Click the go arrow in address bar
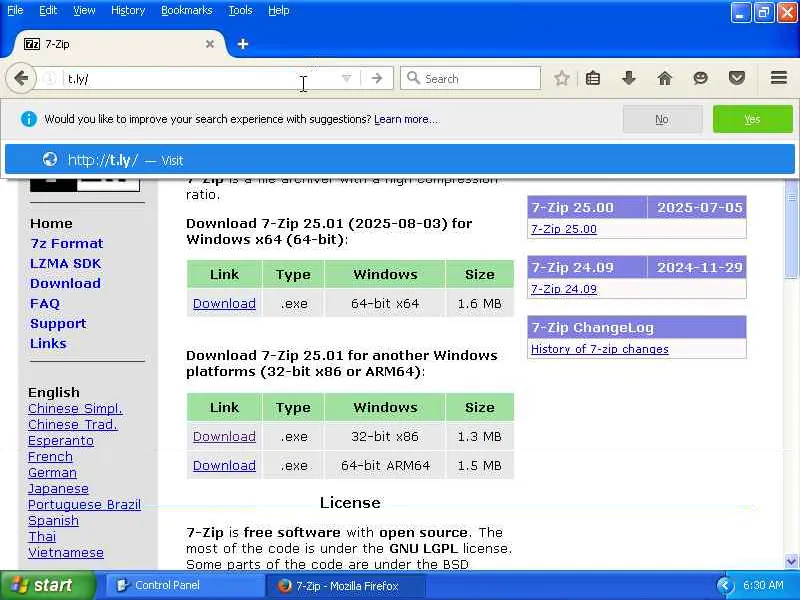 (x=377, y=79)
